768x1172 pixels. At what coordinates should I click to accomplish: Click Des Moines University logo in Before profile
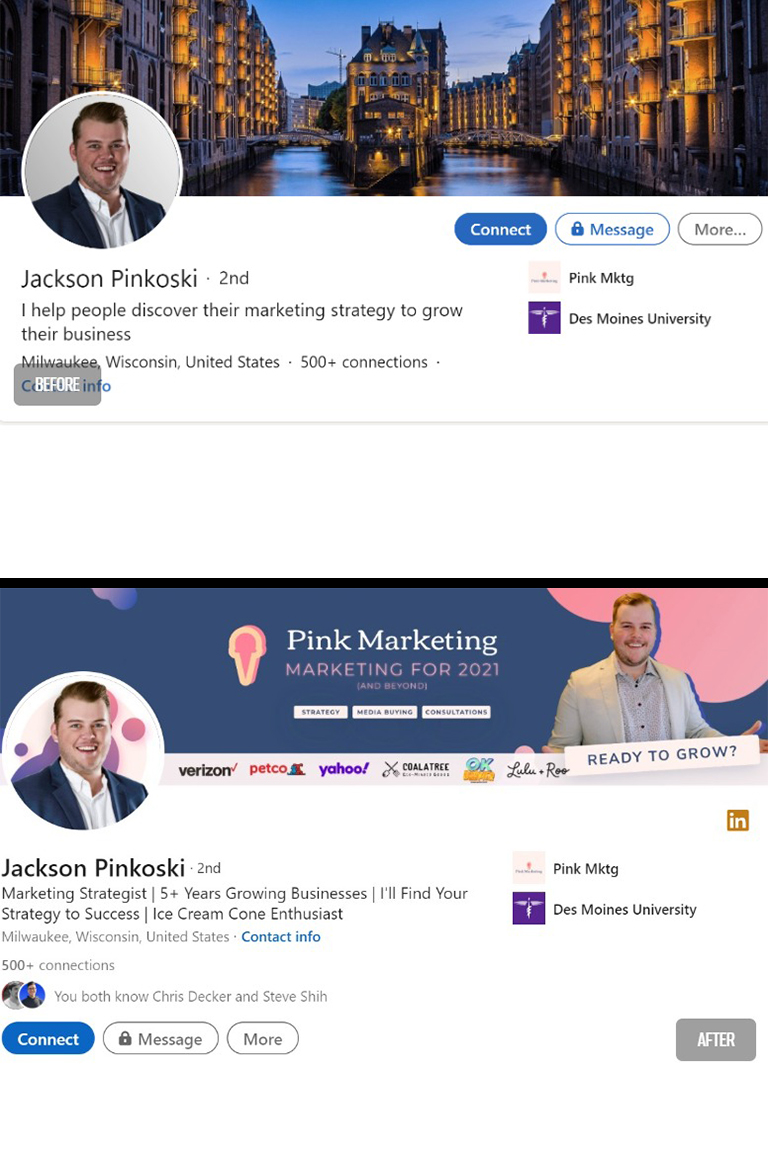544,318
